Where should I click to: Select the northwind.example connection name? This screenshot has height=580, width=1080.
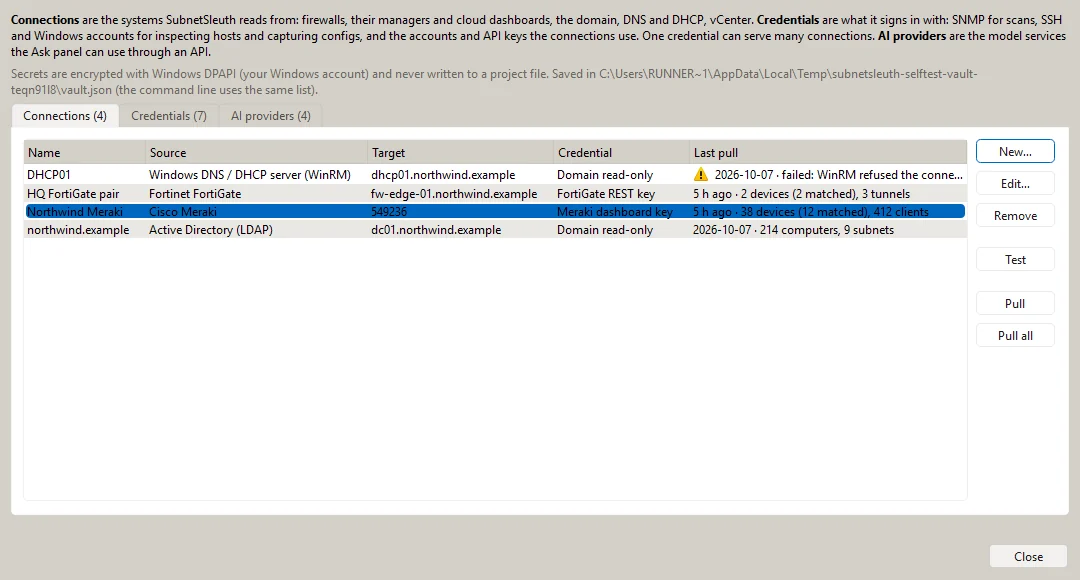click(78, 230)
